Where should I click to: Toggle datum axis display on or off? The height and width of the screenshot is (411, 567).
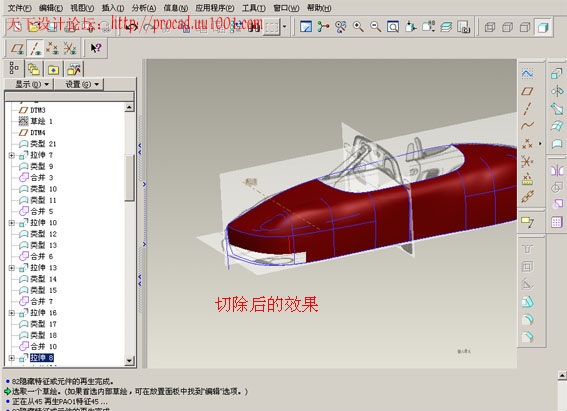point(35,48)
